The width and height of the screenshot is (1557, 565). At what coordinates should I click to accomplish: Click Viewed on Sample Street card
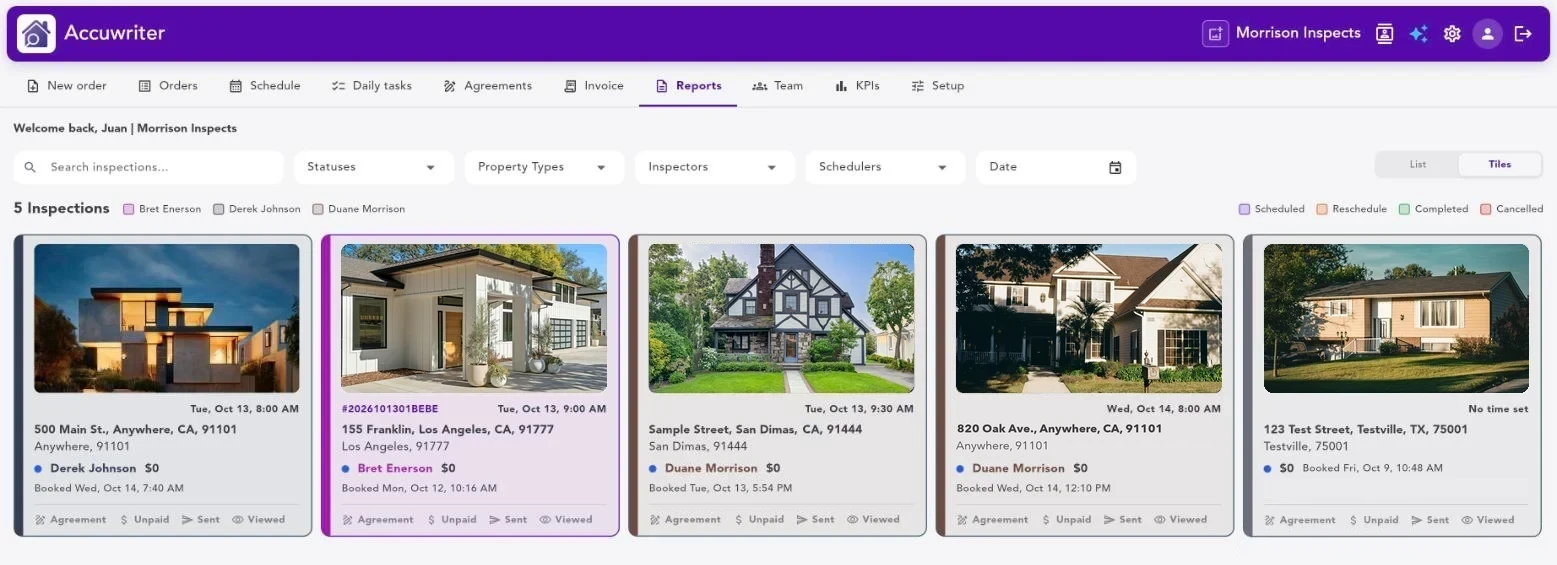[873, 520]
